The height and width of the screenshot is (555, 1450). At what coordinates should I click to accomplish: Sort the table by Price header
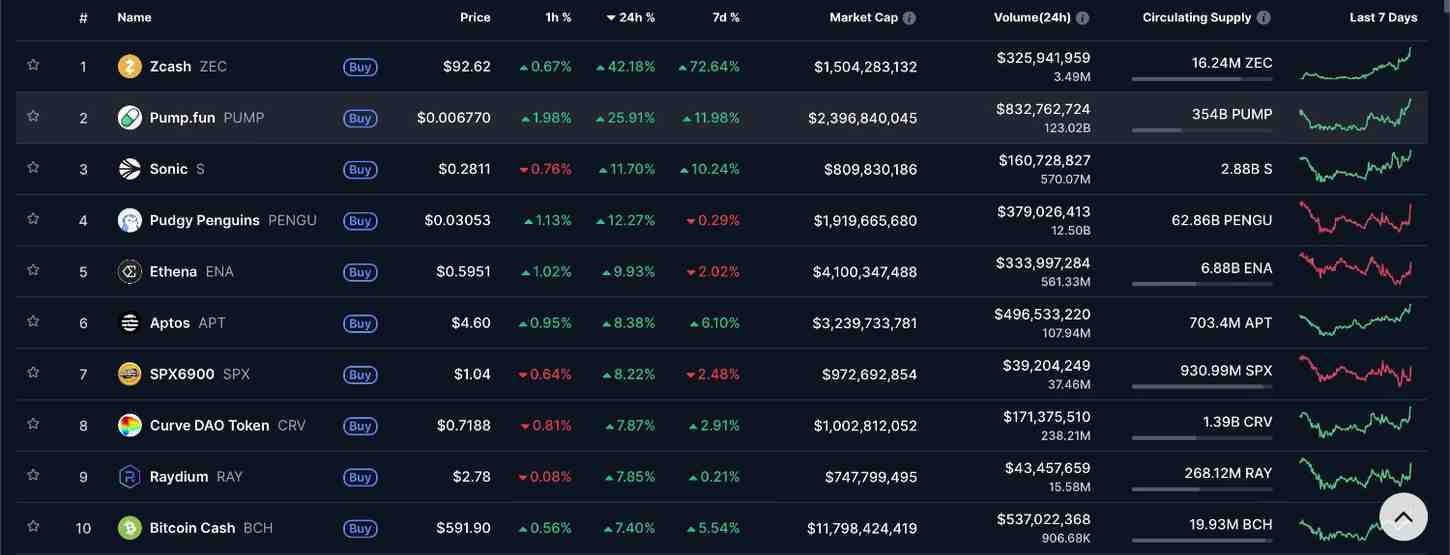[475, 18]
